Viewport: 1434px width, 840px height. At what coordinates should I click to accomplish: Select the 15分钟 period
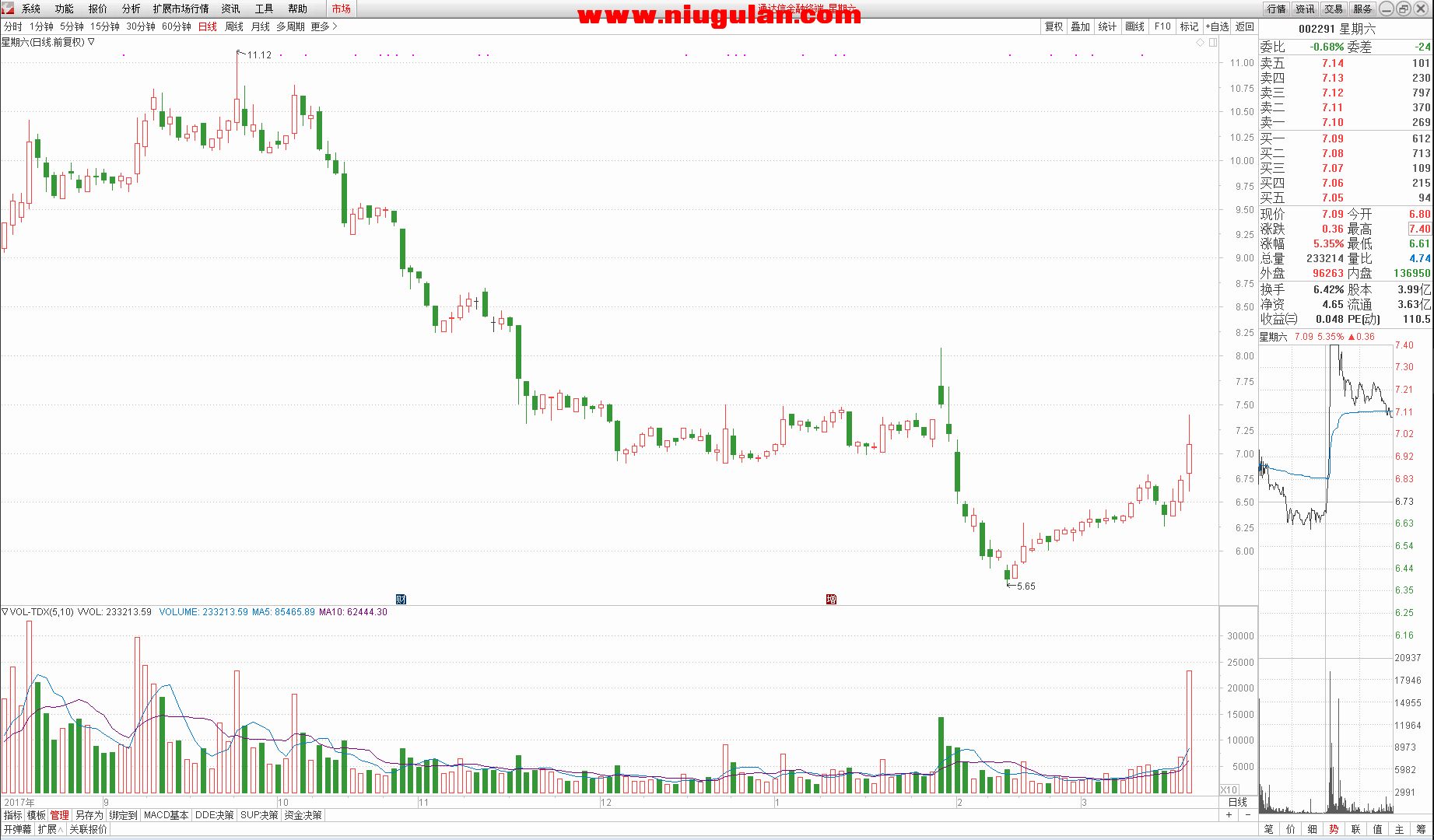pos(105,26)
